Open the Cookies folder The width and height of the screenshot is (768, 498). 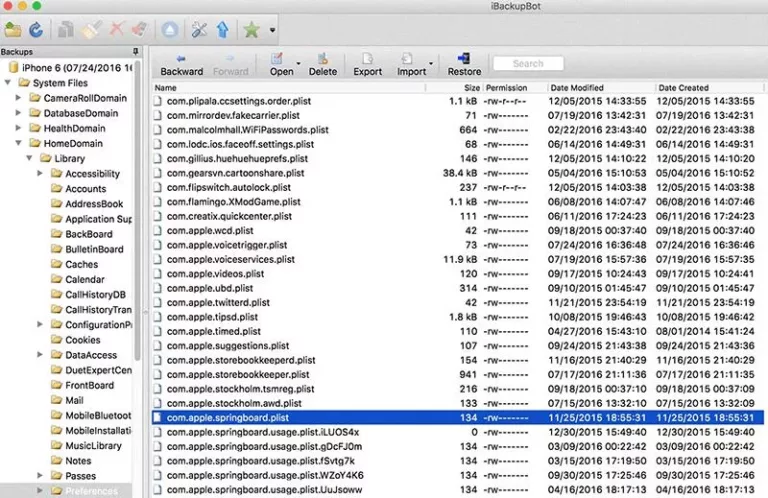point(76,340)
